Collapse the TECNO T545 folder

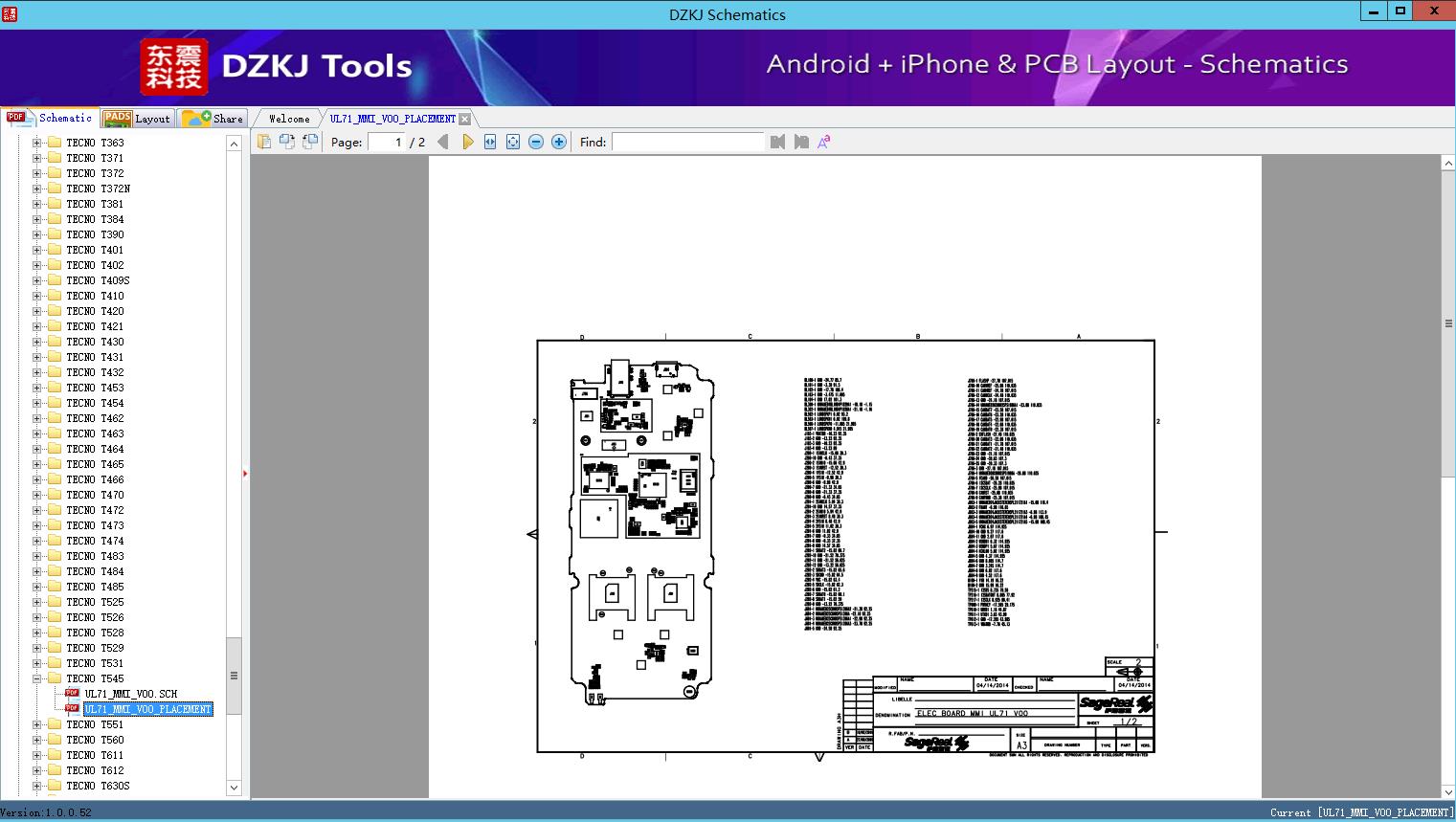click(x=36, y=678)
